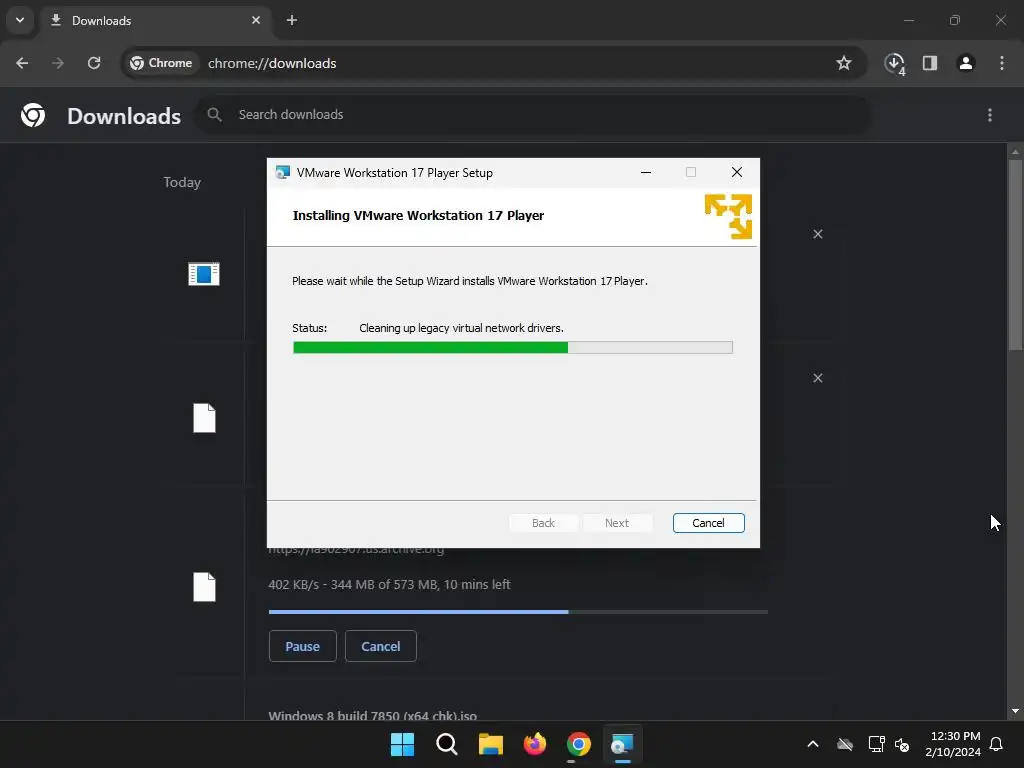Screen dimensions: 1024x768
Task: Reload the Downloads page
Action: 94,63
